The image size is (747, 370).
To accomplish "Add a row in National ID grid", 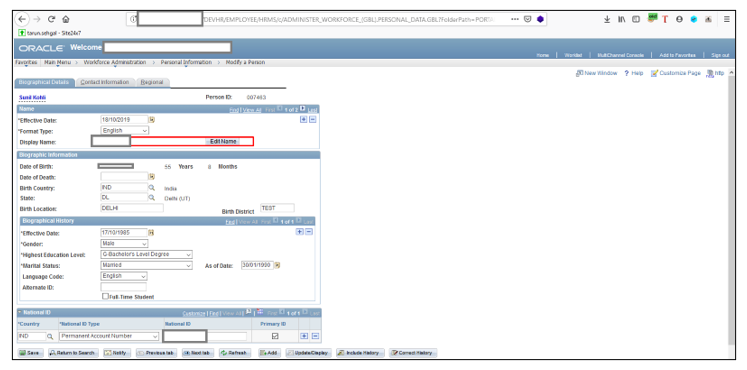I will tap(303, 336).
